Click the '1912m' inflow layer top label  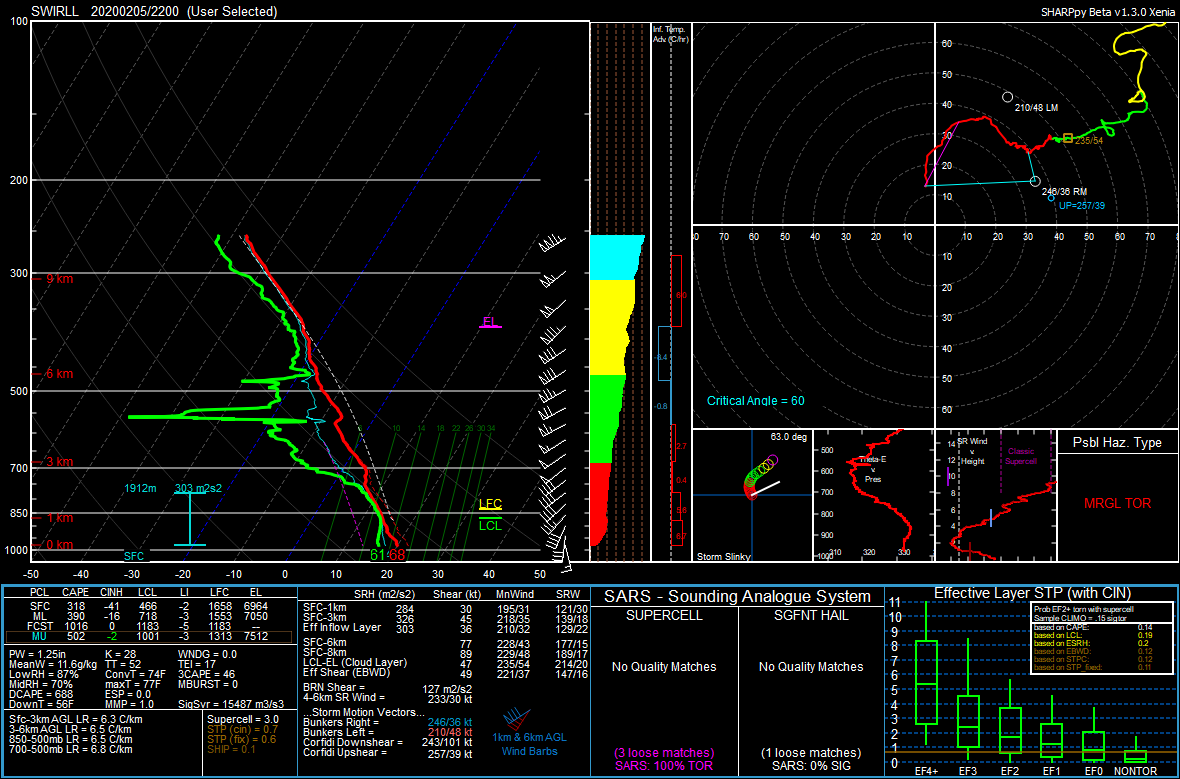[x=141, y=488]
